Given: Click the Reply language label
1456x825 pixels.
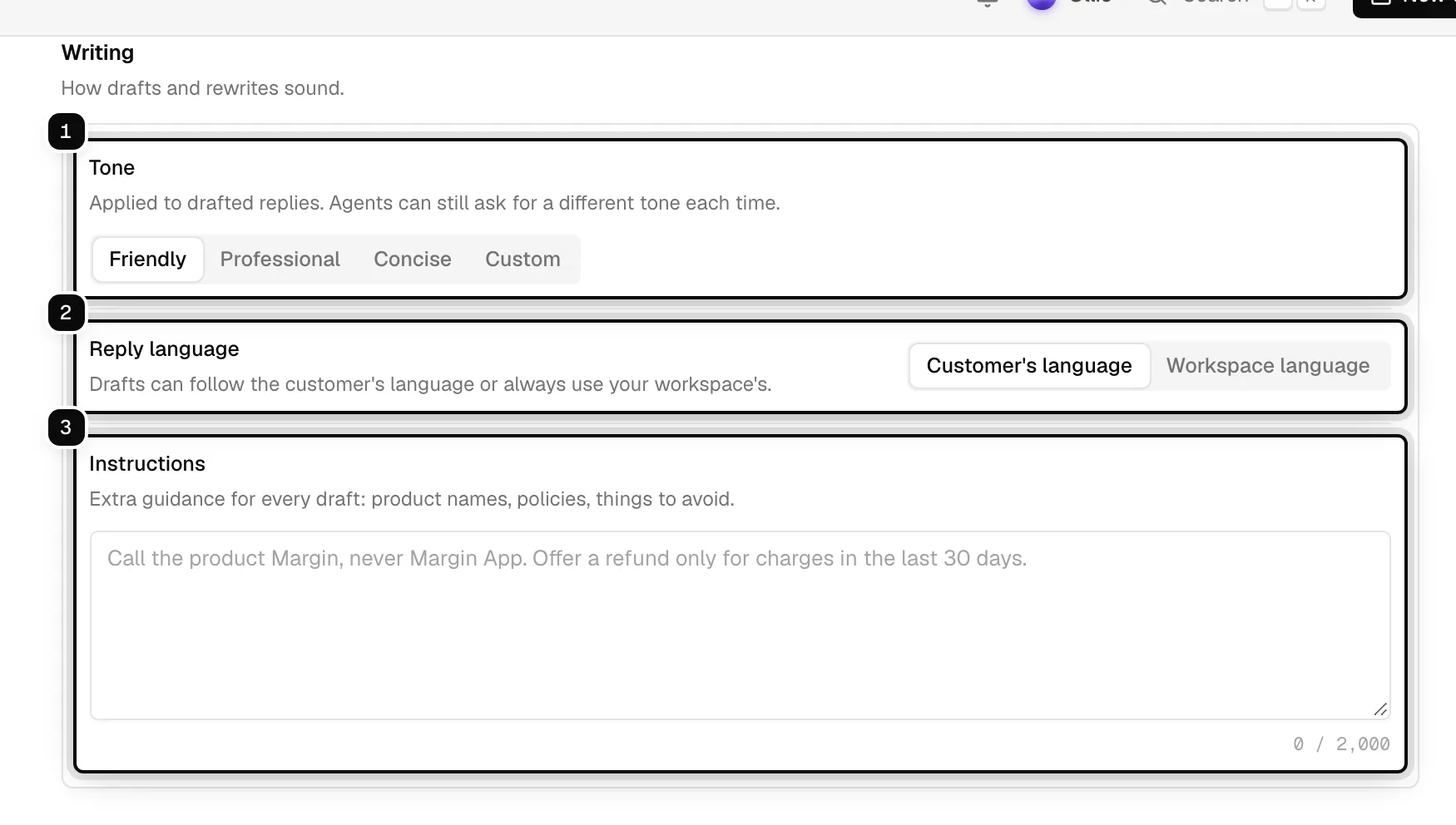Looking at the screenshot, I should [x=164, y=349].
